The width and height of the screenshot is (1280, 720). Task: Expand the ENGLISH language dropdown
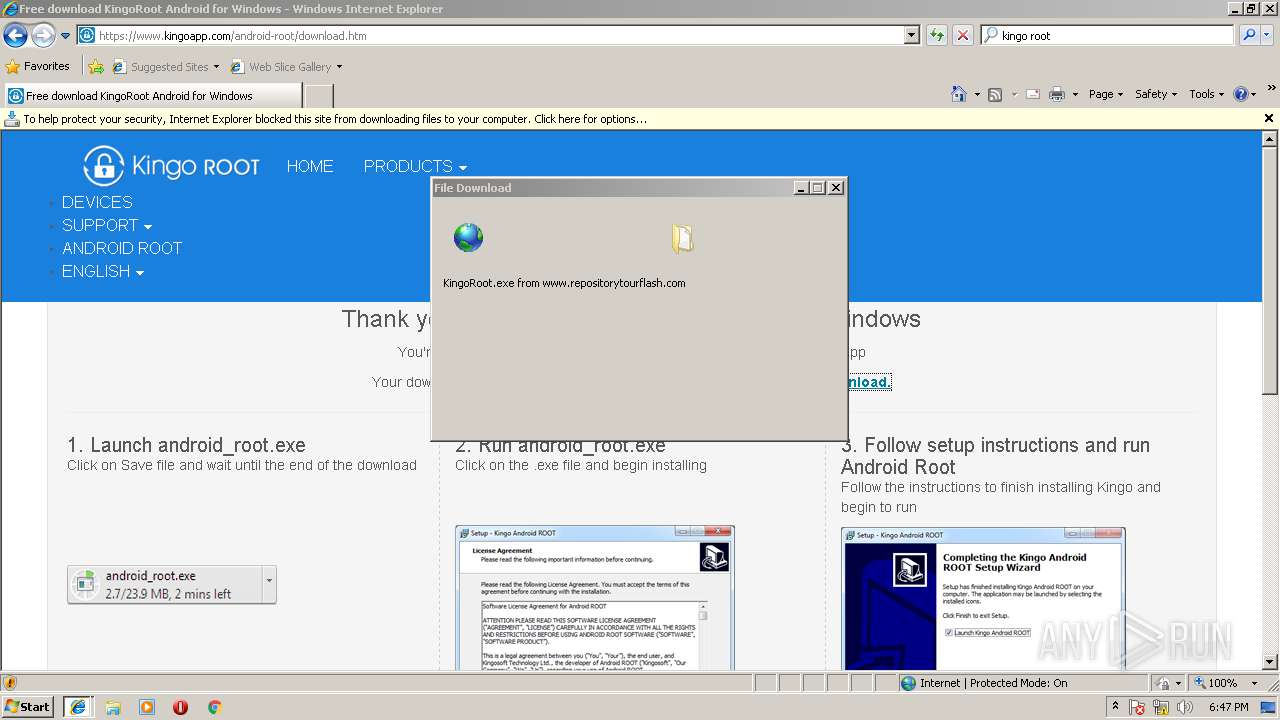(x=103, y=271)
